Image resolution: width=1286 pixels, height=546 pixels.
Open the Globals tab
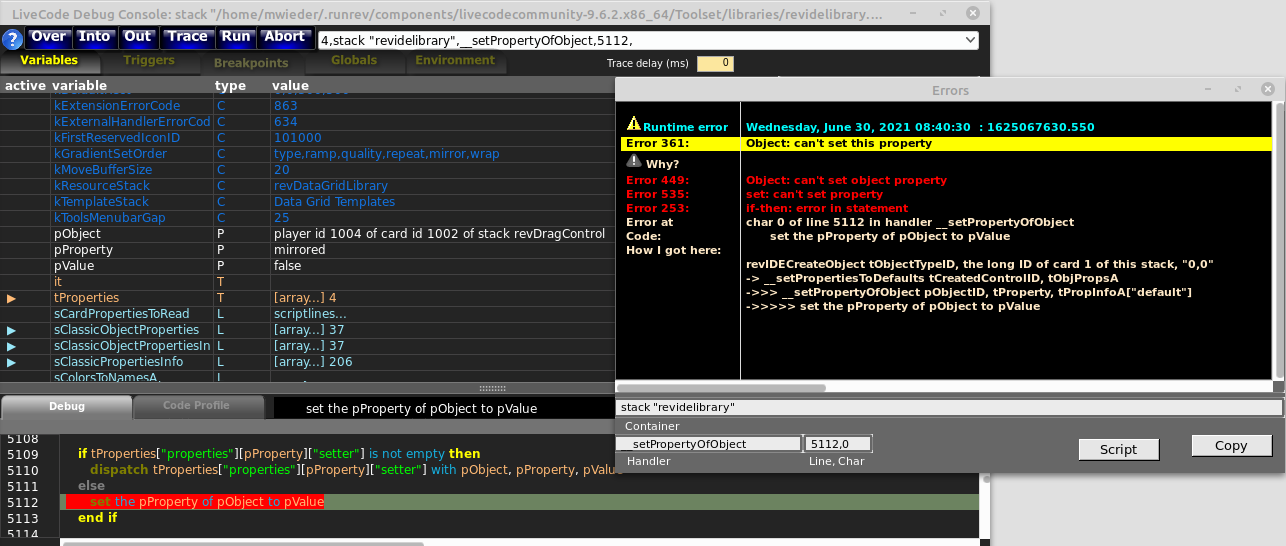(x=354, y=61)
